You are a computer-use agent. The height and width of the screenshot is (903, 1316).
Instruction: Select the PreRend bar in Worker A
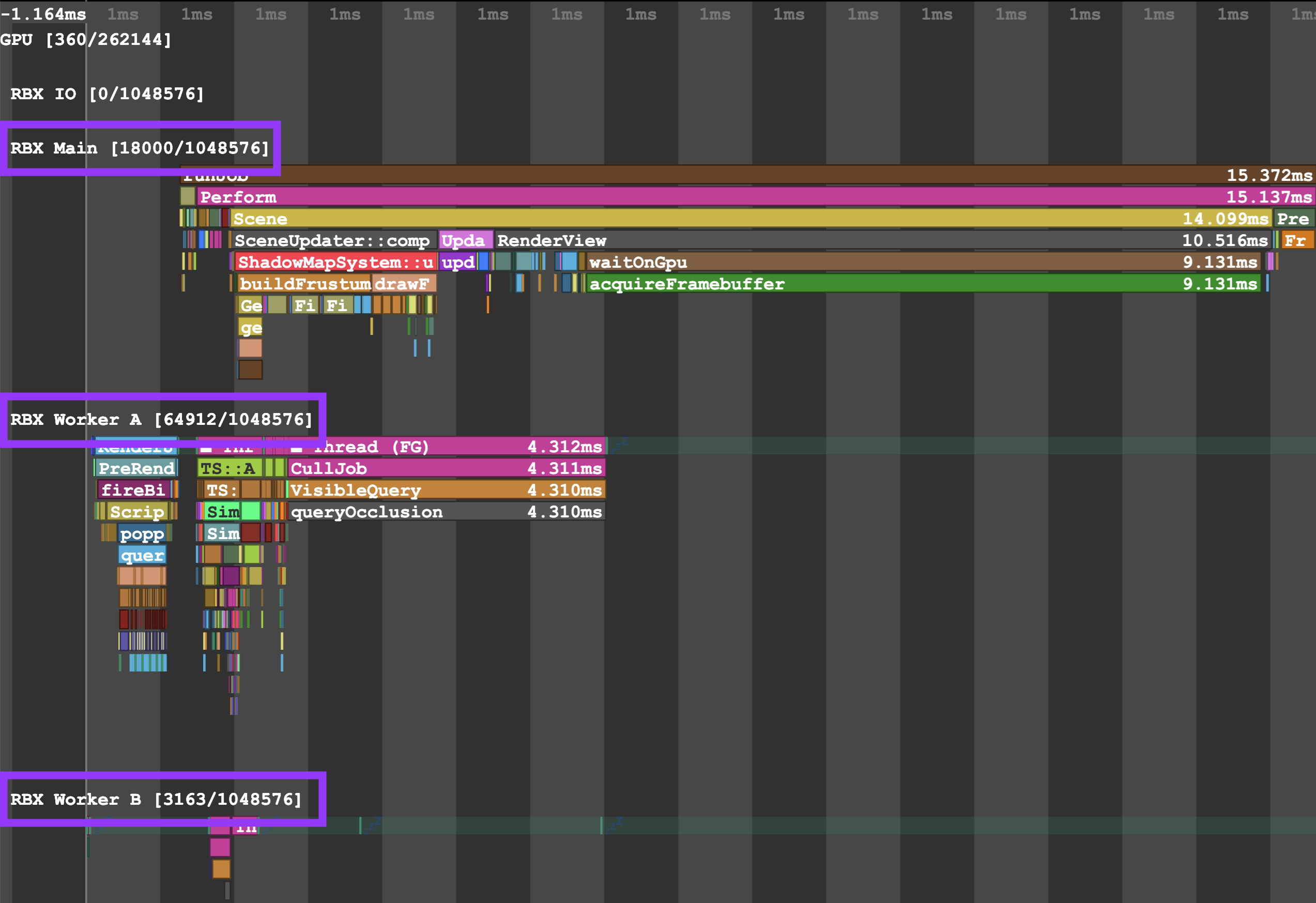[136, 468]
